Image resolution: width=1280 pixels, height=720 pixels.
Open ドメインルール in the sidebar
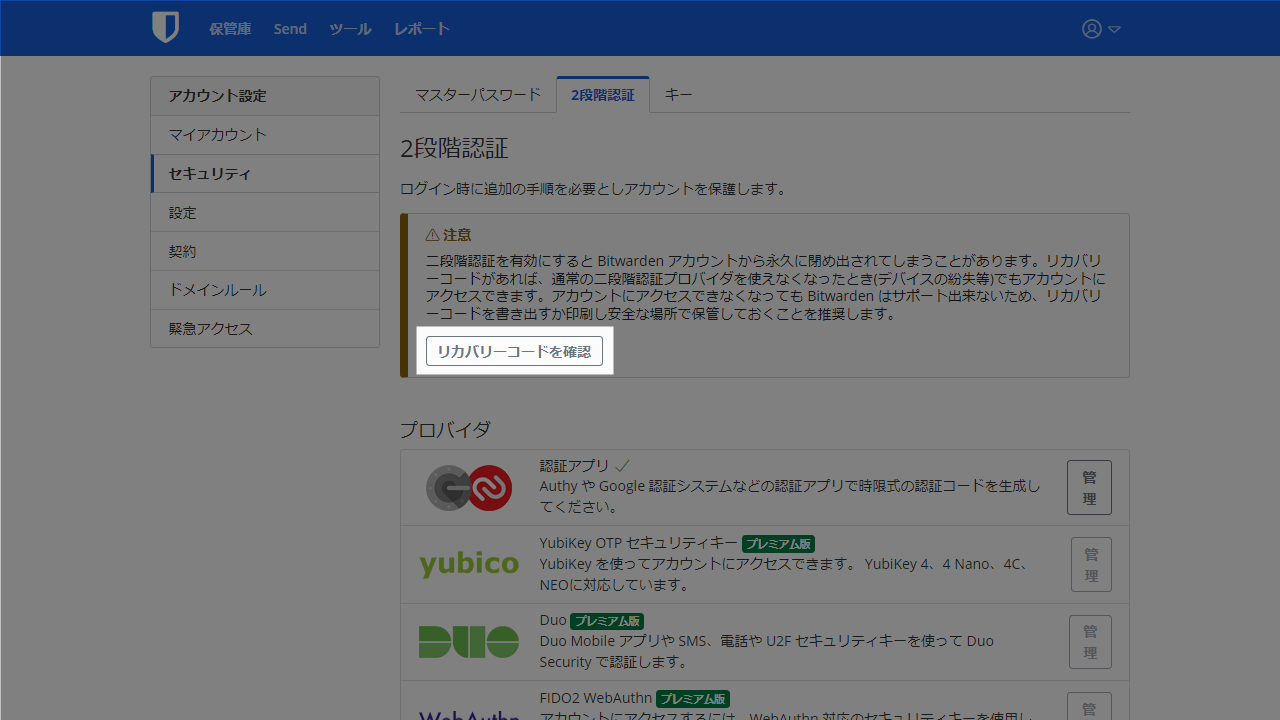click(265, 290)
